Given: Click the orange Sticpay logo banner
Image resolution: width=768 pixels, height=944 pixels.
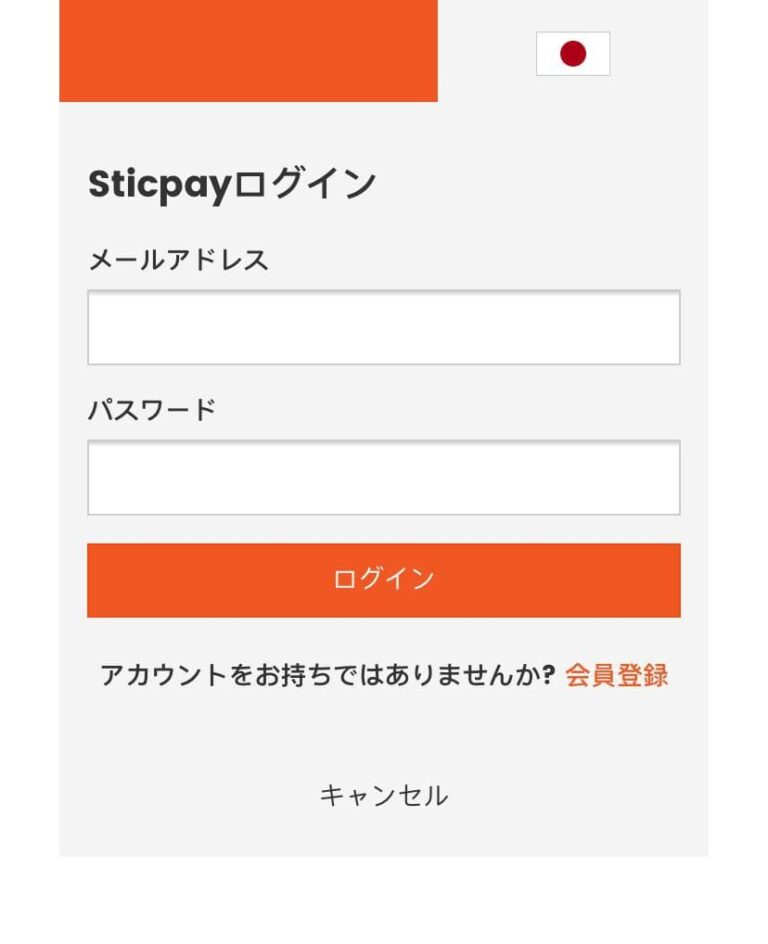Looking at the screenshot, I should (248, 51).
